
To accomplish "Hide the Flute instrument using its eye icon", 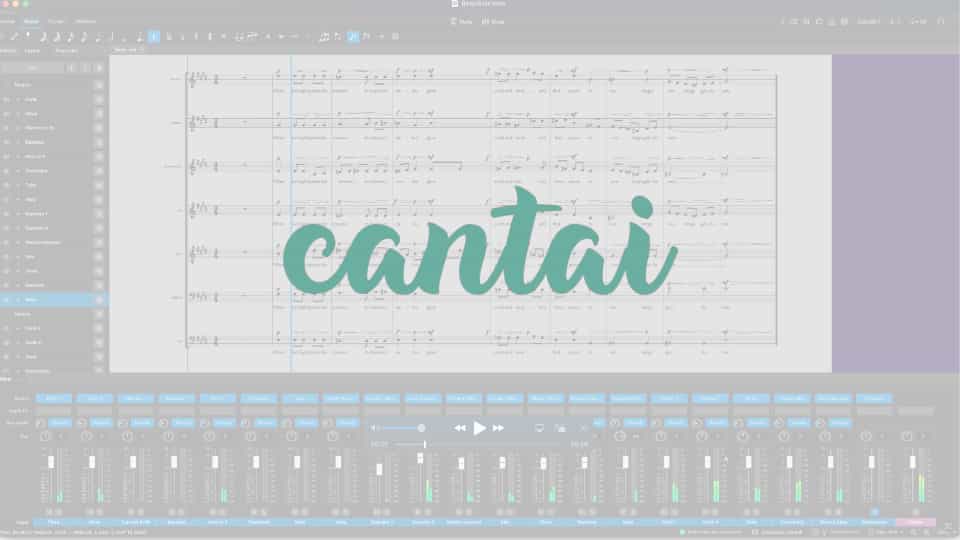I will coord(7,99).
